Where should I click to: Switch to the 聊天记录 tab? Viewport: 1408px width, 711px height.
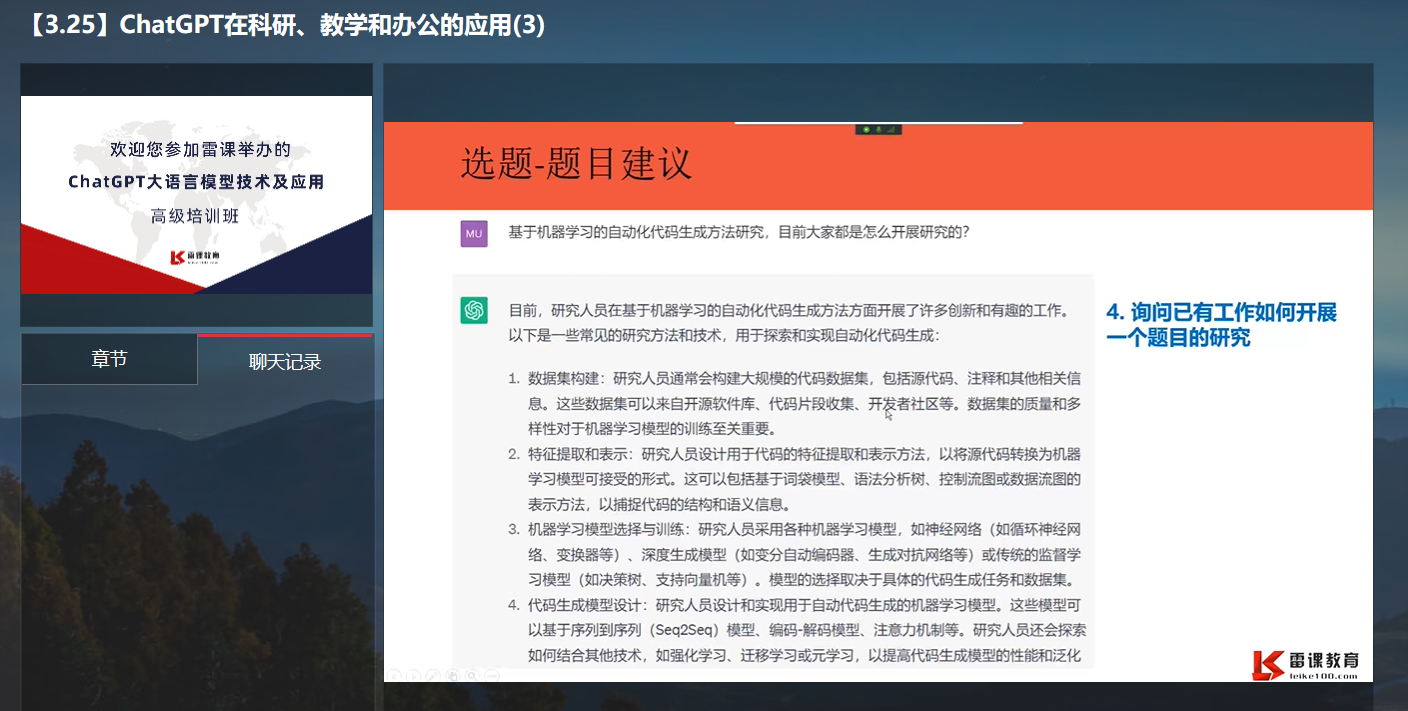click(285, 361)
